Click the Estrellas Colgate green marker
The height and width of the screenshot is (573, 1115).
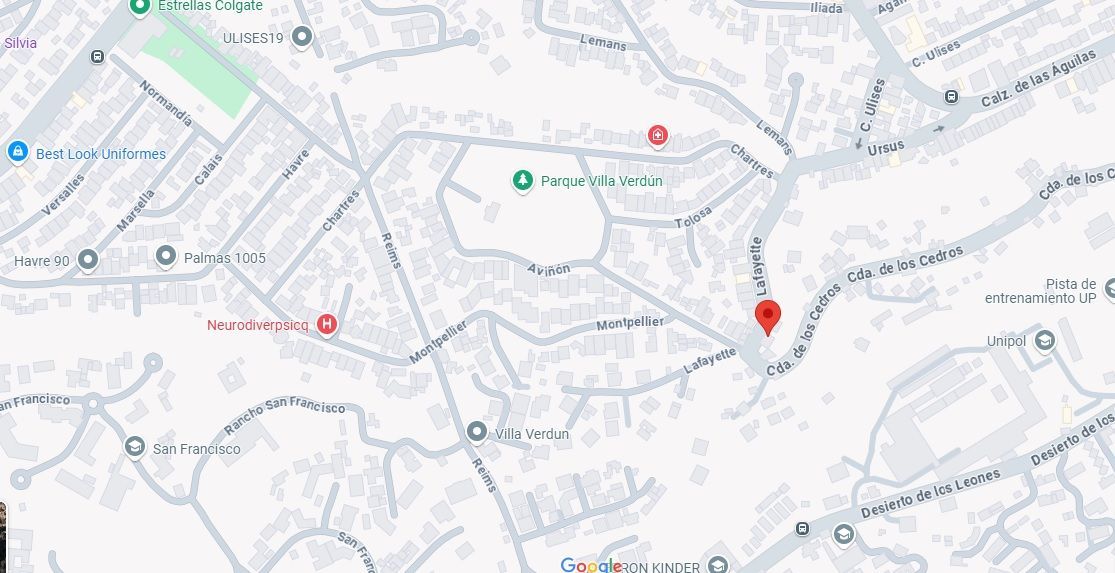(x=140, y=7)
